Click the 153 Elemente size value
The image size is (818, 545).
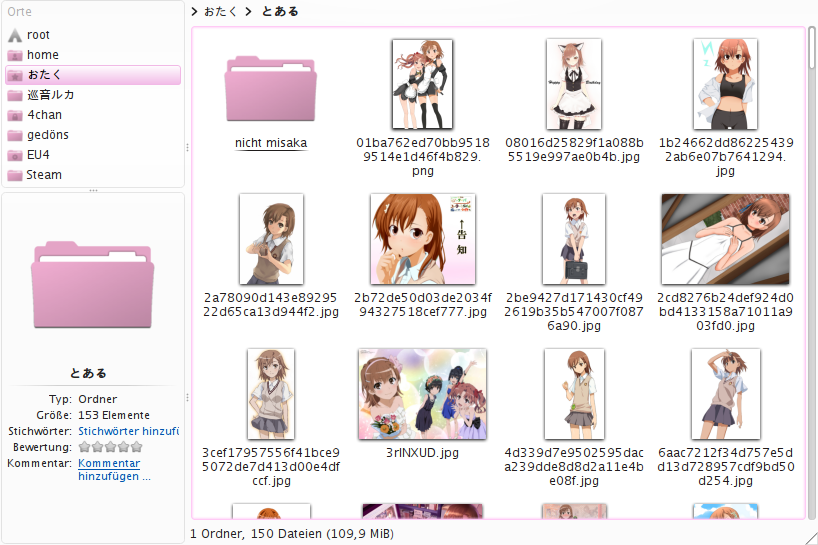pos(114,415)
